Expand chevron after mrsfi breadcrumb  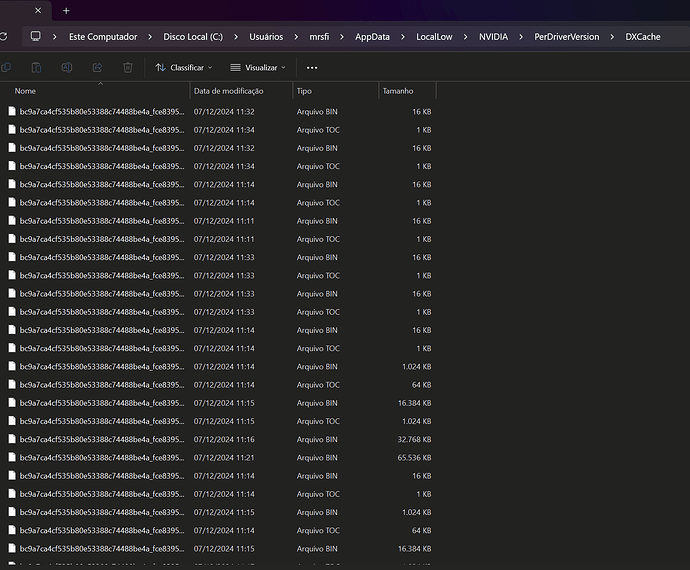click(x=342, y=37)
